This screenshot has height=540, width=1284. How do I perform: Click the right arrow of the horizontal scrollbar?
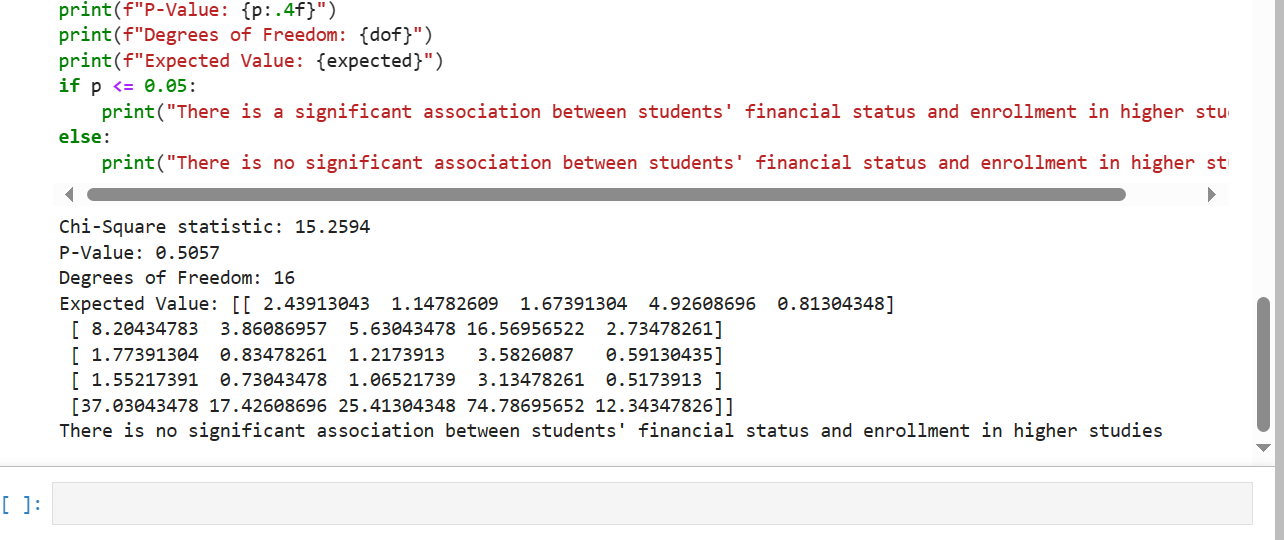(1213, 194)
